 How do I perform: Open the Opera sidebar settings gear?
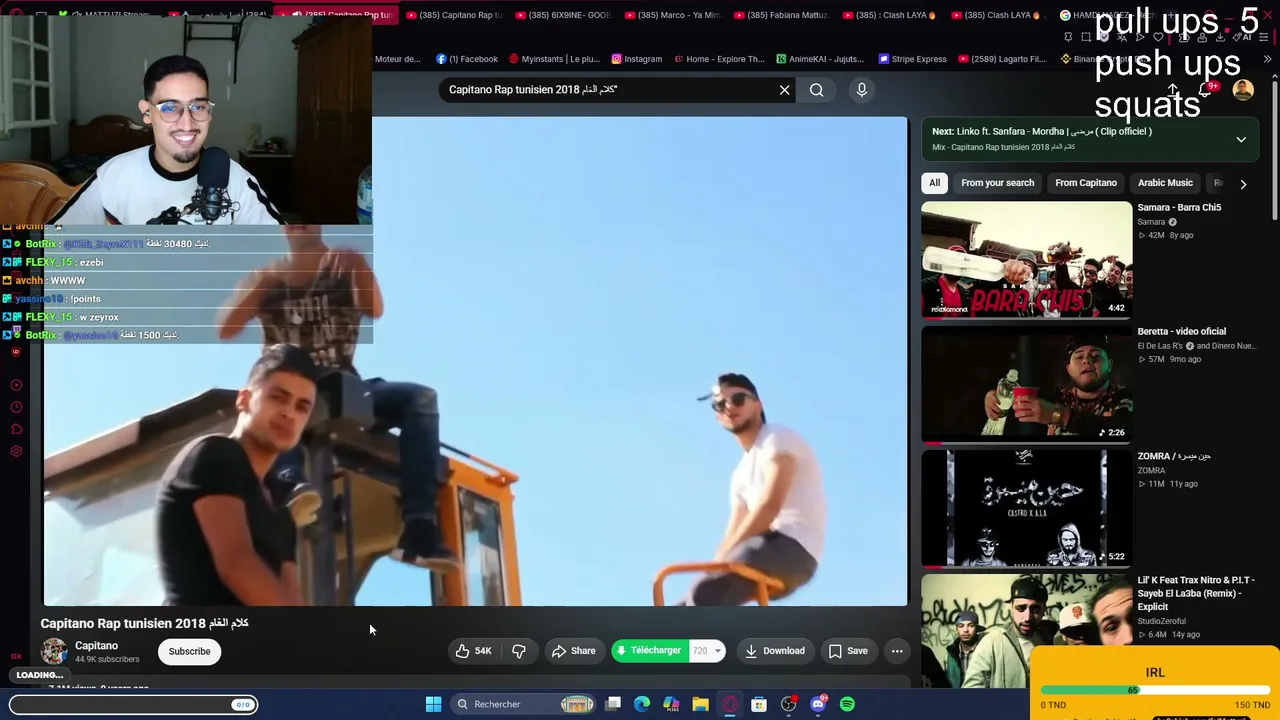[x=16, y=451]
